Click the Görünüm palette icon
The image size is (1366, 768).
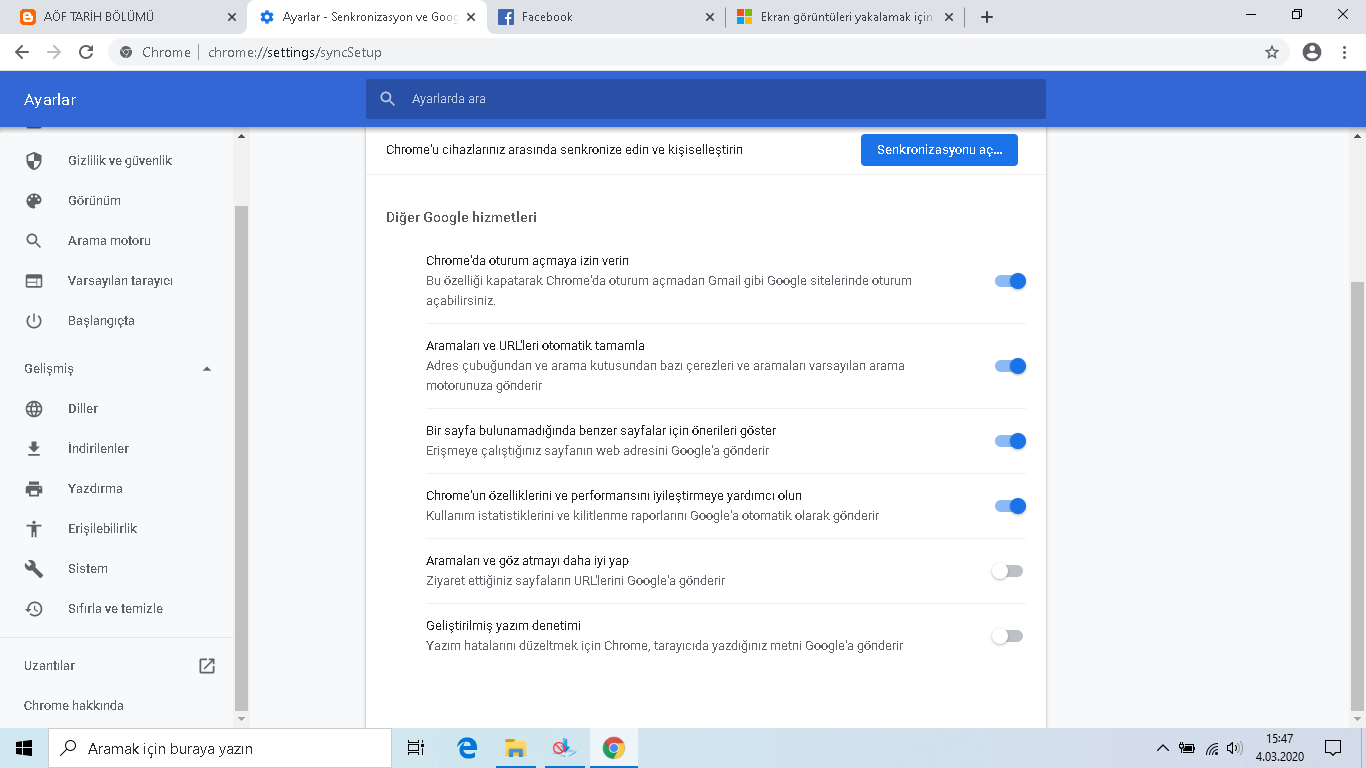point(34,201)
